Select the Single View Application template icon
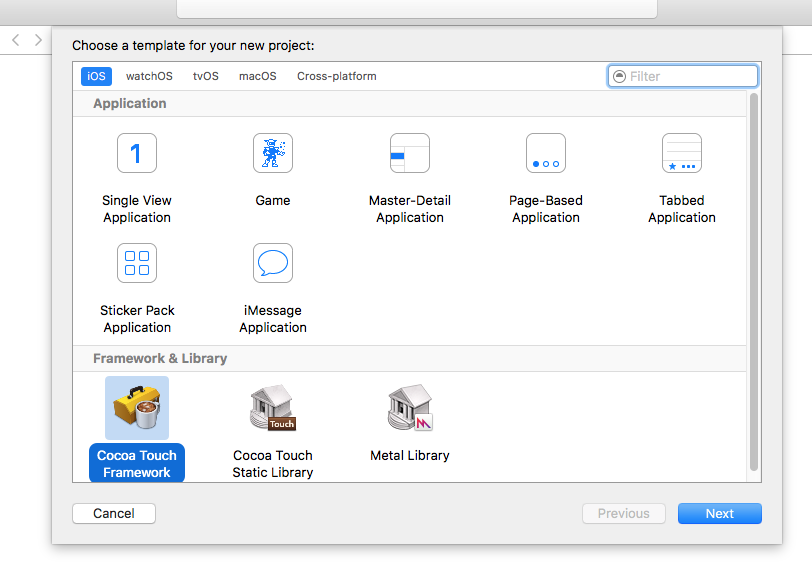 137,153
